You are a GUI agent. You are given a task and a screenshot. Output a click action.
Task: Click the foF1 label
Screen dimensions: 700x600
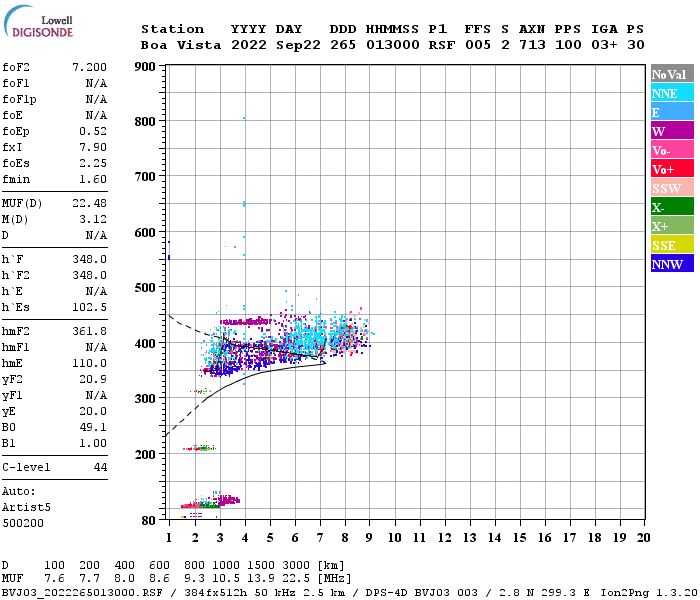coord(16,83)
